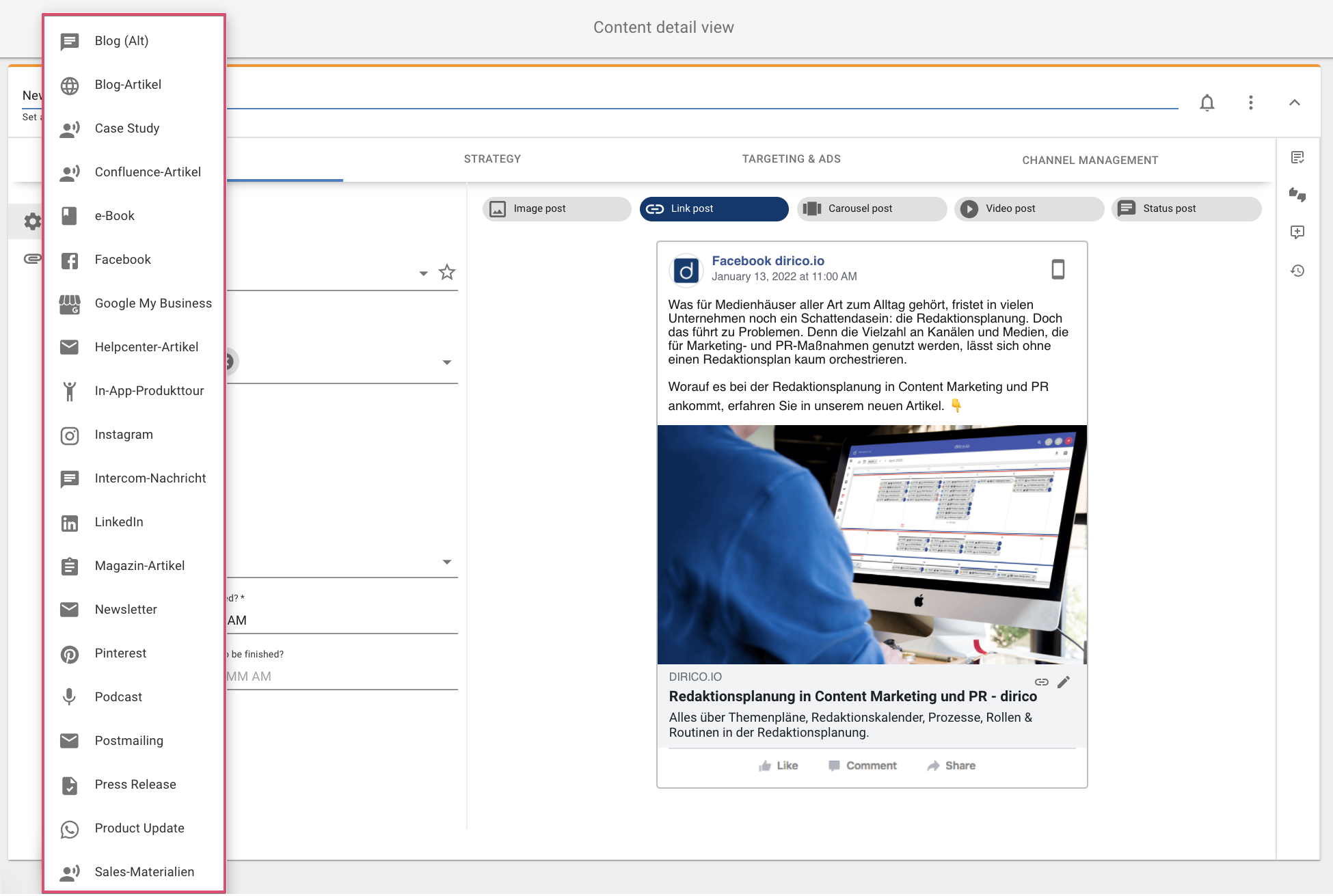The height and width of the screenshot is (896, 1333).
Task: Click the Postmailing envelope icon
Action: click(70, 741)
